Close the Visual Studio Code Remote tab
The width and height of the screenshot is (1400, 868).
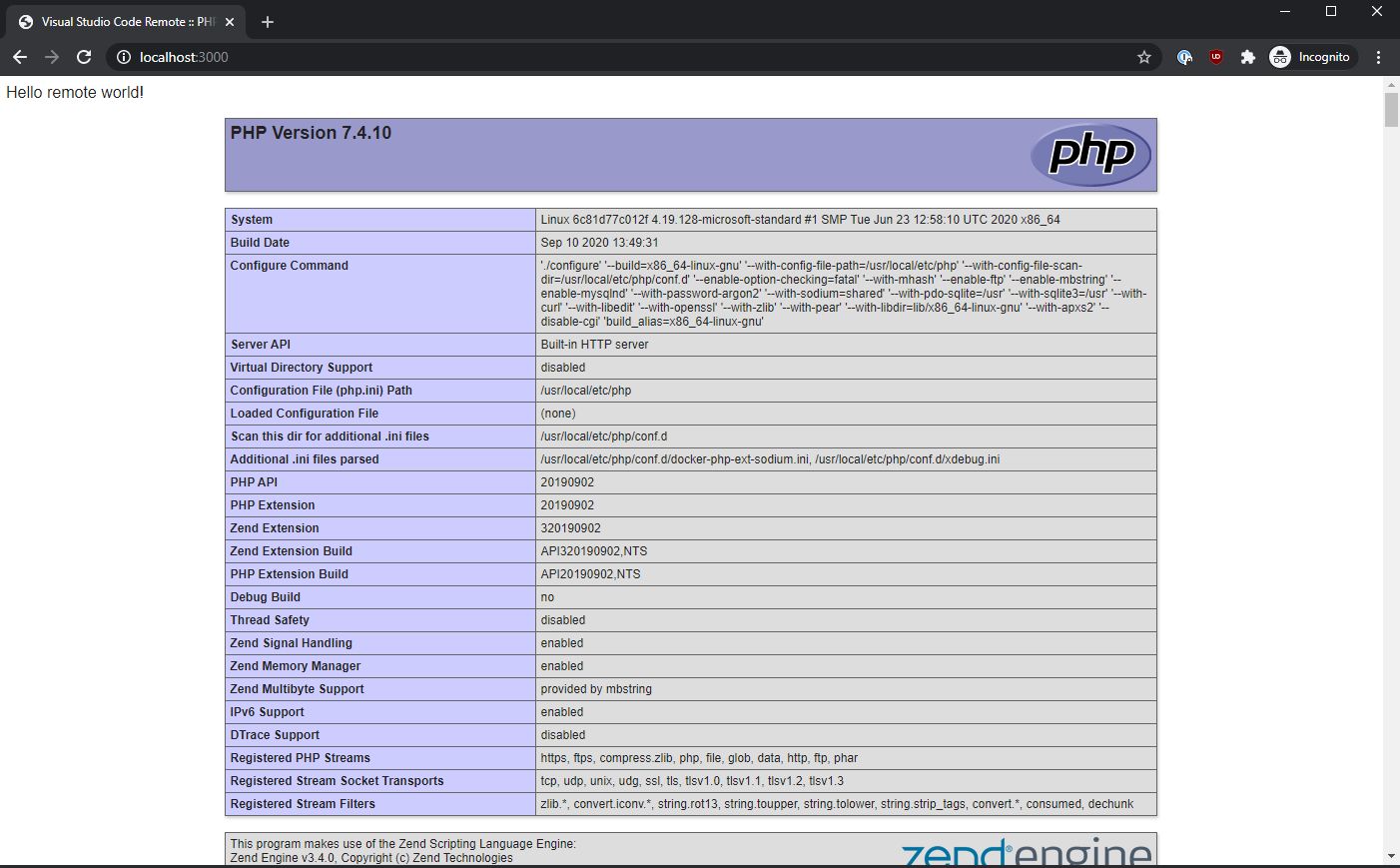pyautogui.click(x=230, y=22)
